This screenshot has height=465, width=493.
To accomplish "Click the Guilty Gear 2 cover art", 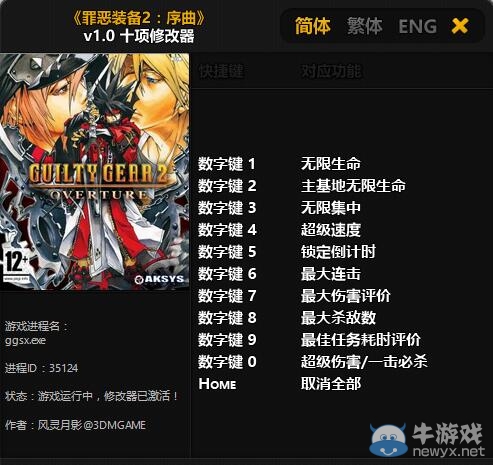I will (95, 172).
